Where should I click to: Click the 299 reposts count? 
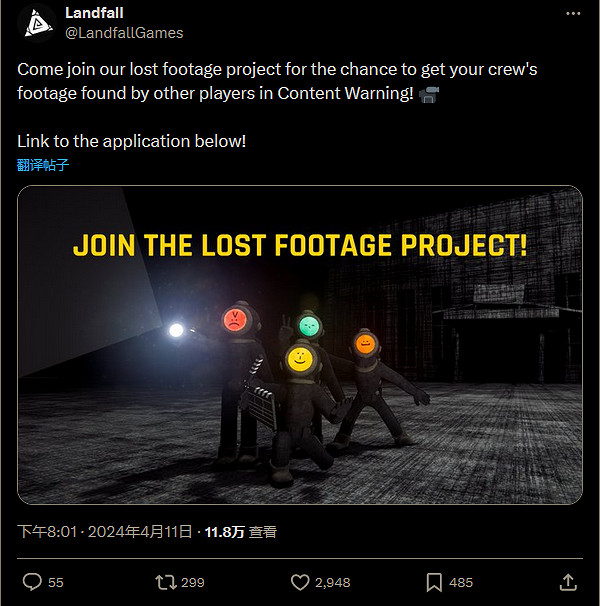(193, 582)
